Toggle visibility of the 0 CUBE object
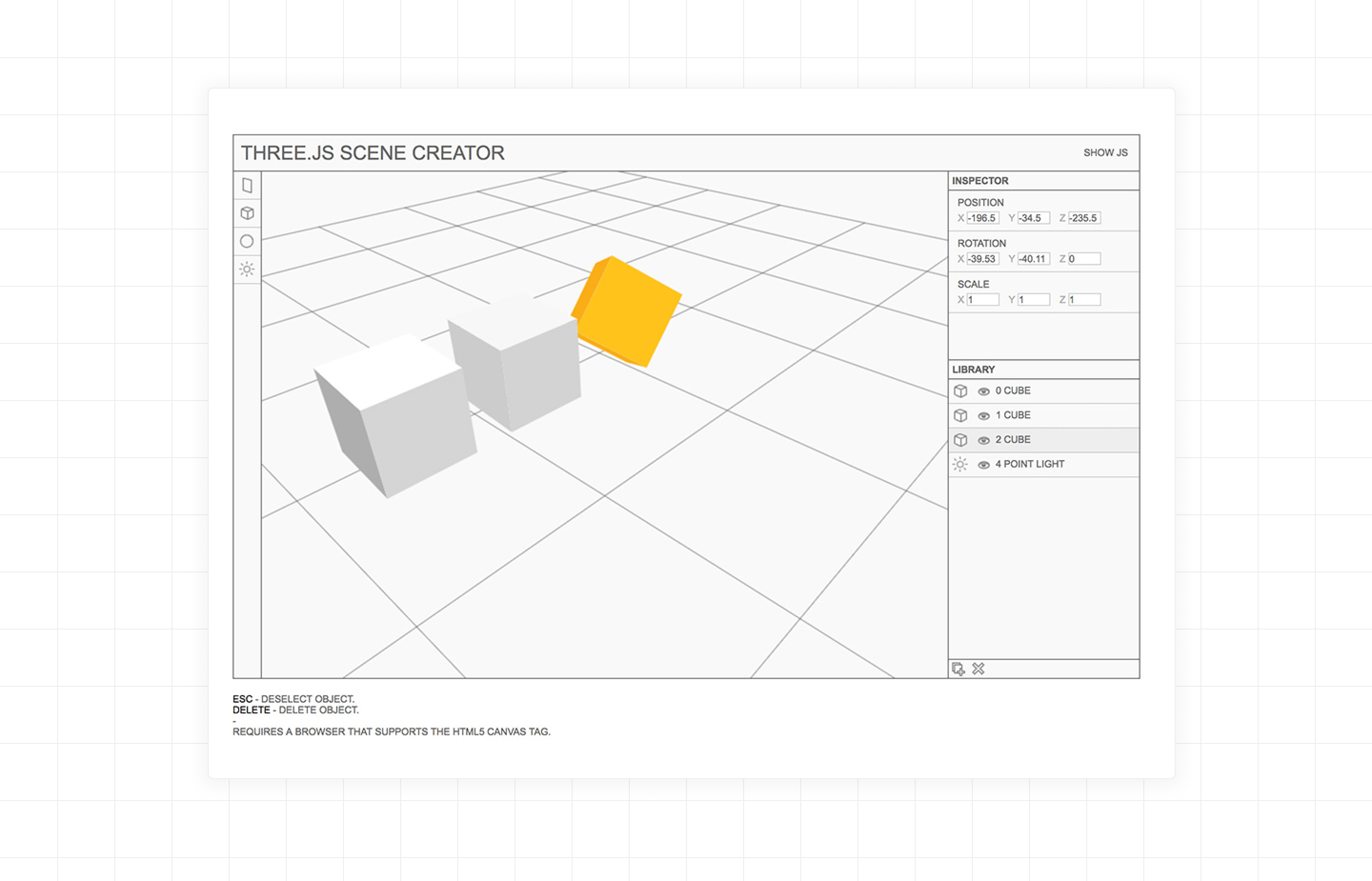 click(984, 390)
